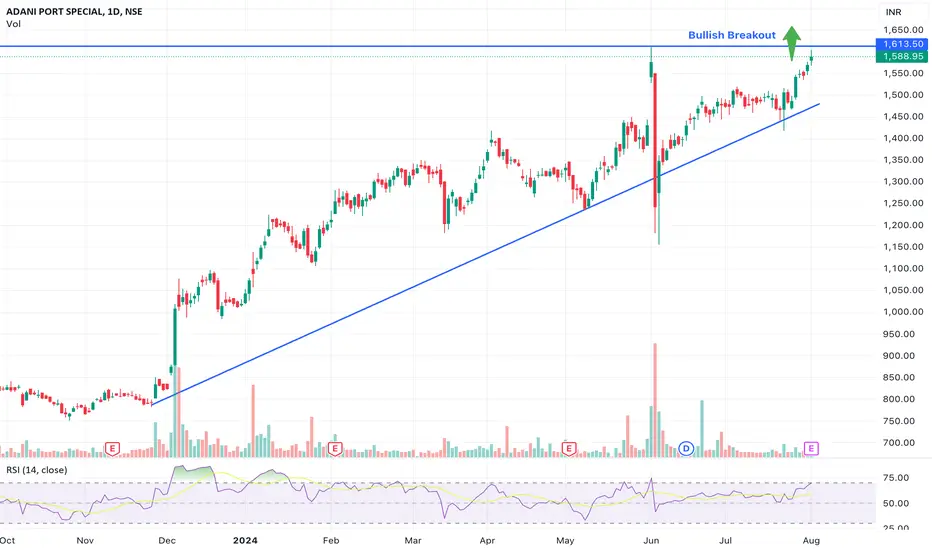Click the 2024 label on time axis
This screenshot has height=550, width=932.
click(245, 540)
